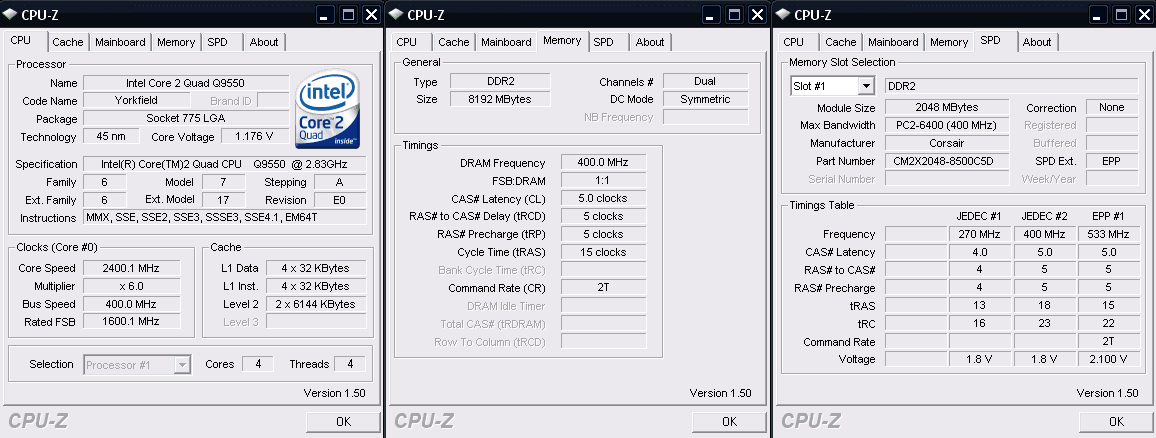This screenshot has height=438, width=1156.
Task: Click the CAS# Latency value '5.0 clocks'
Action: tap(603, 198)
